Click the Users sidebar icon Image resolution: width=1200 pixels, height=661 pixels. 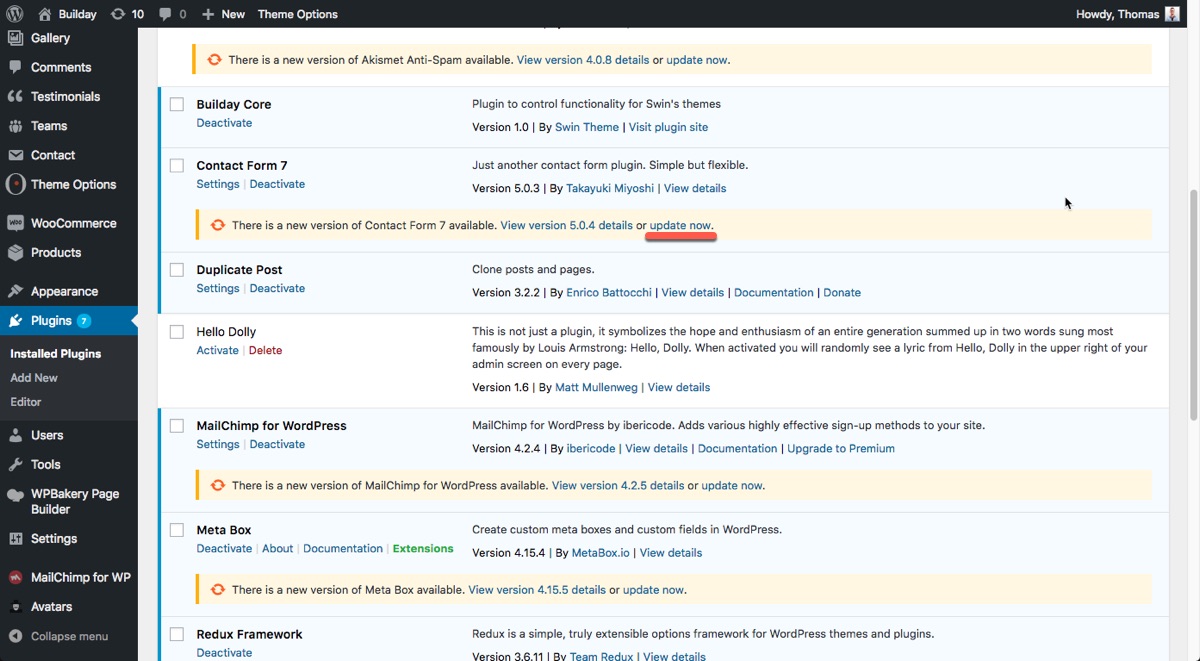(x=15, y=435)
